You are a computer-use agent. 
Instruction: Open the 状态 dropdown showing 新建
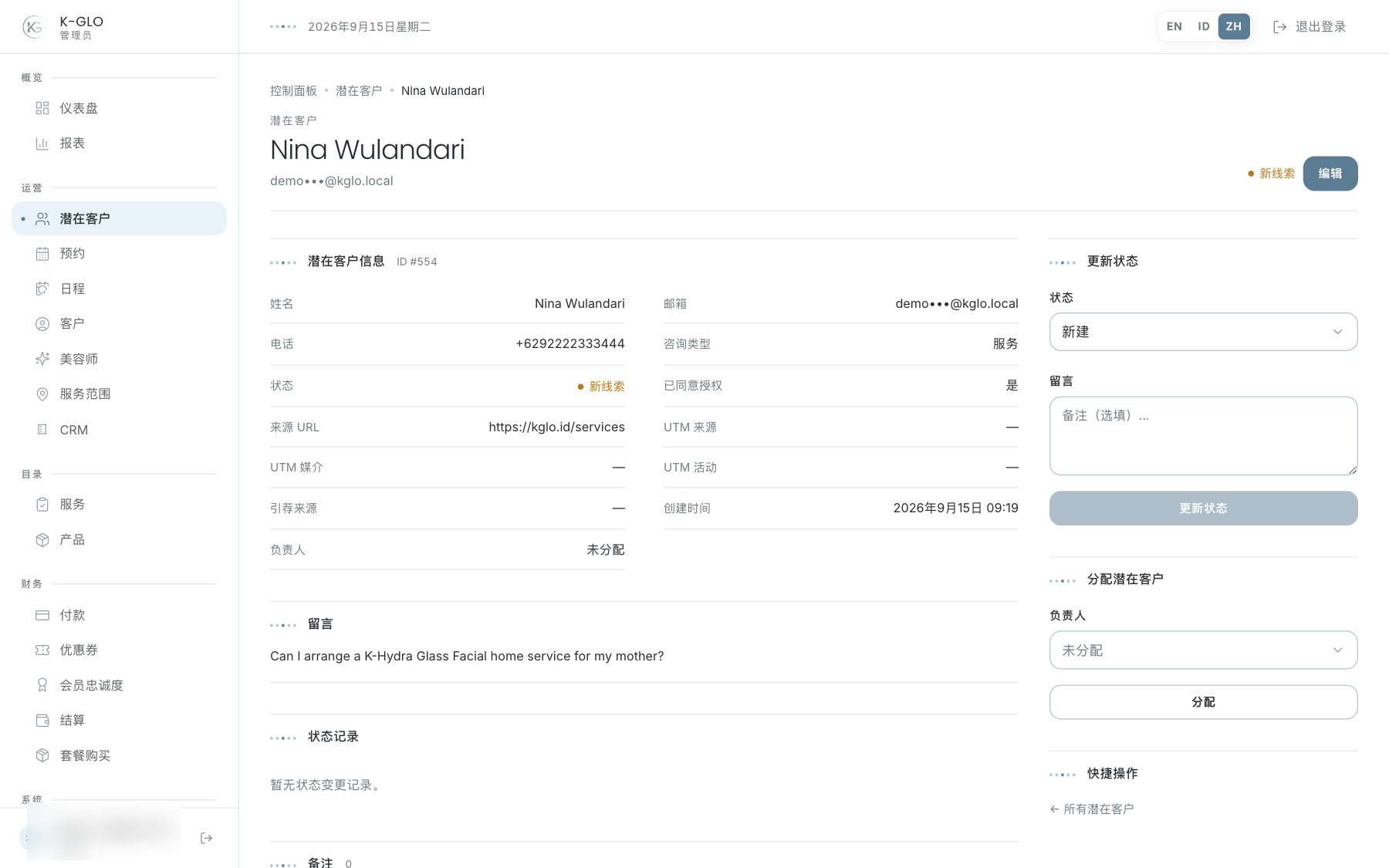coord(1203,332)
